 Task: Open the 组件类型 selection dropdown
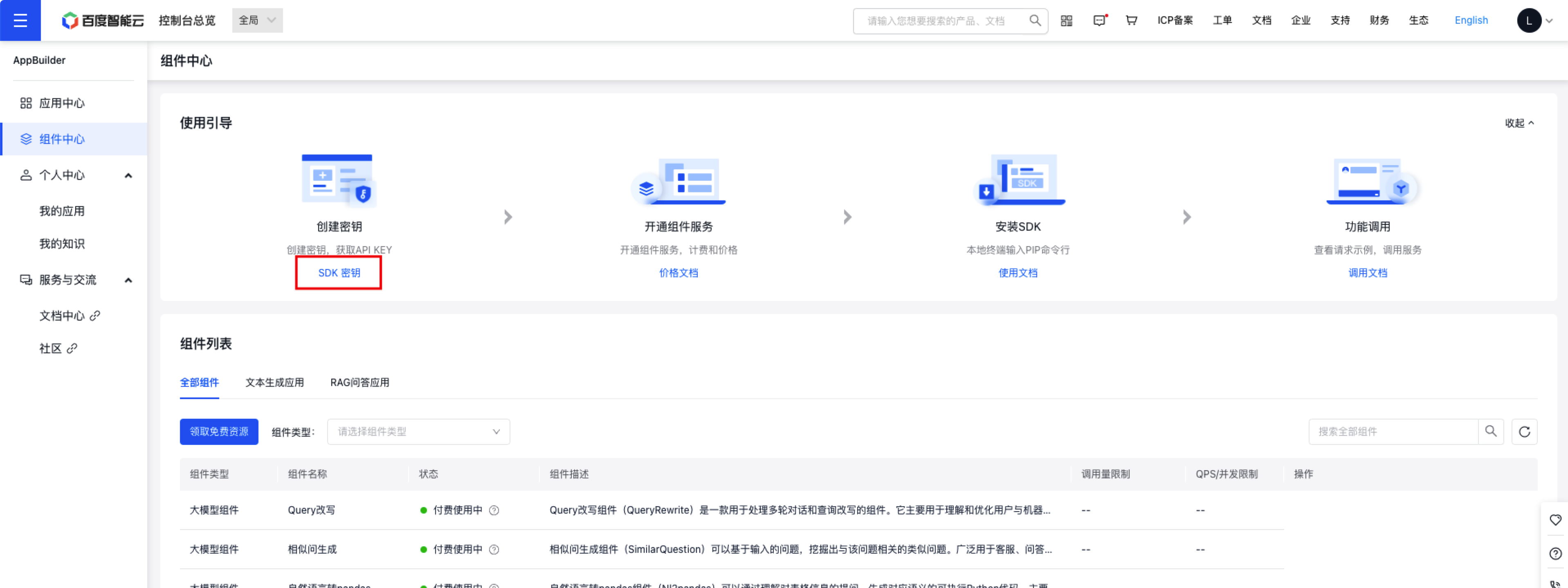(x=419, y=431)
